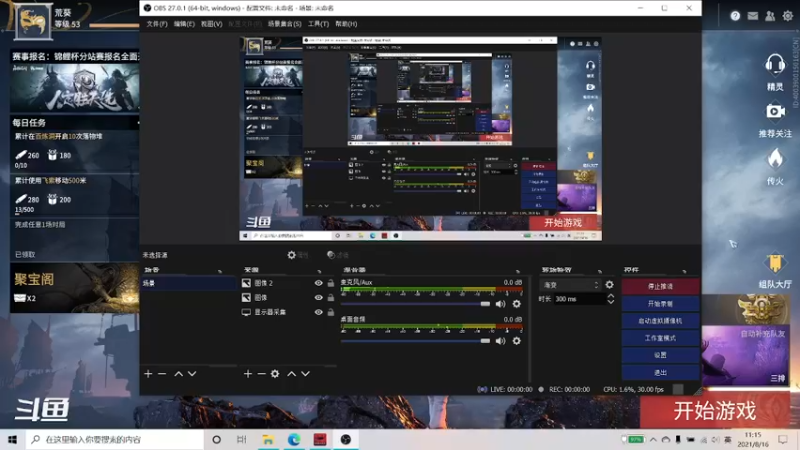Viewport: 800px width, 450px height.
Task: Adjust 麦克风/Aux volume slider
Action: [x=416, y=304]
